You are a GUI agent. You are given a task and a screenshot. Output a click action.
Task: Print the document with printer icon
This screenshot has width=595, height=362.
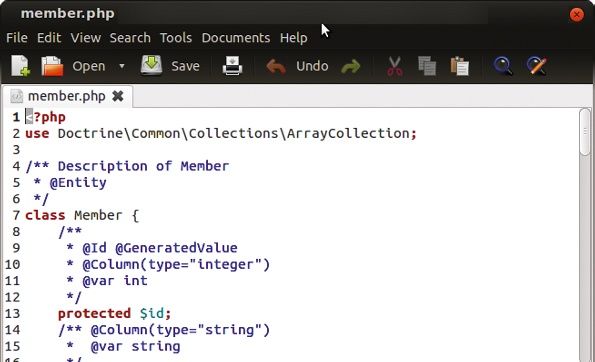pos(232,66)
